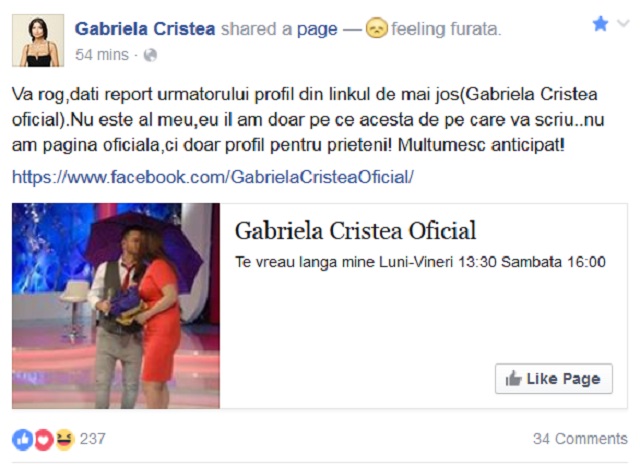Click the Haha laughing reaction icon
Screen dimensions: 640x466
point(65,439)
